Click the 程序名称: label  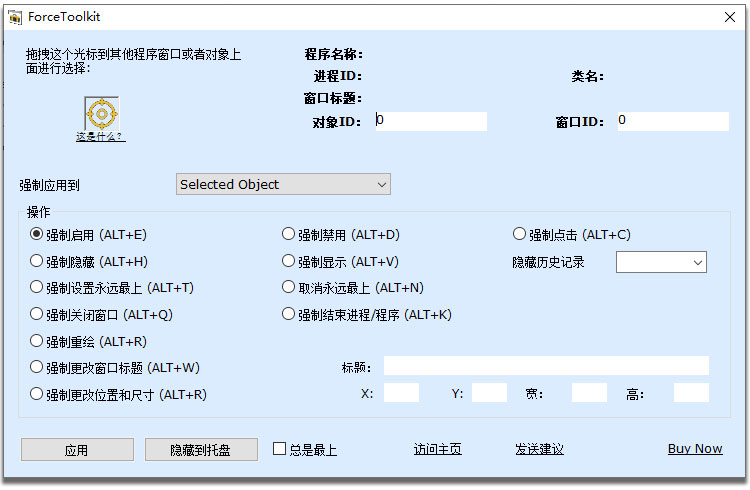[x=333, y=54]
